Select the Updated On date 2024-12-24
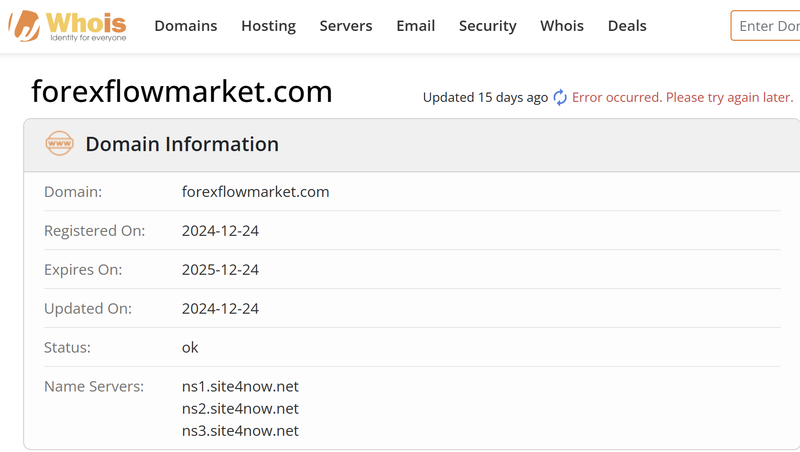The height and width of the screenshot is (452, 800). point(220,309)
